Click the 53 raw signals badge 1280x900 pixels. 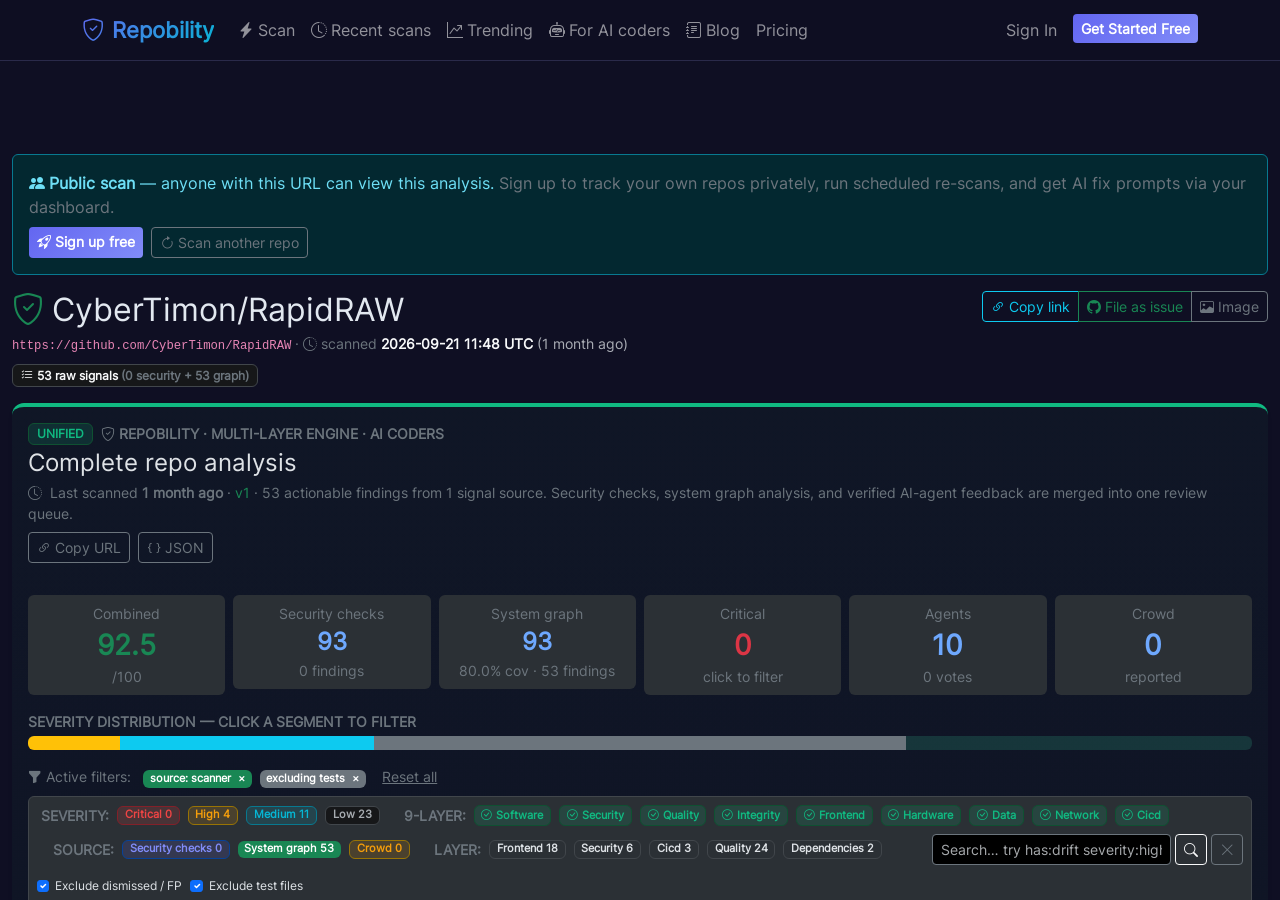[135, 375]
